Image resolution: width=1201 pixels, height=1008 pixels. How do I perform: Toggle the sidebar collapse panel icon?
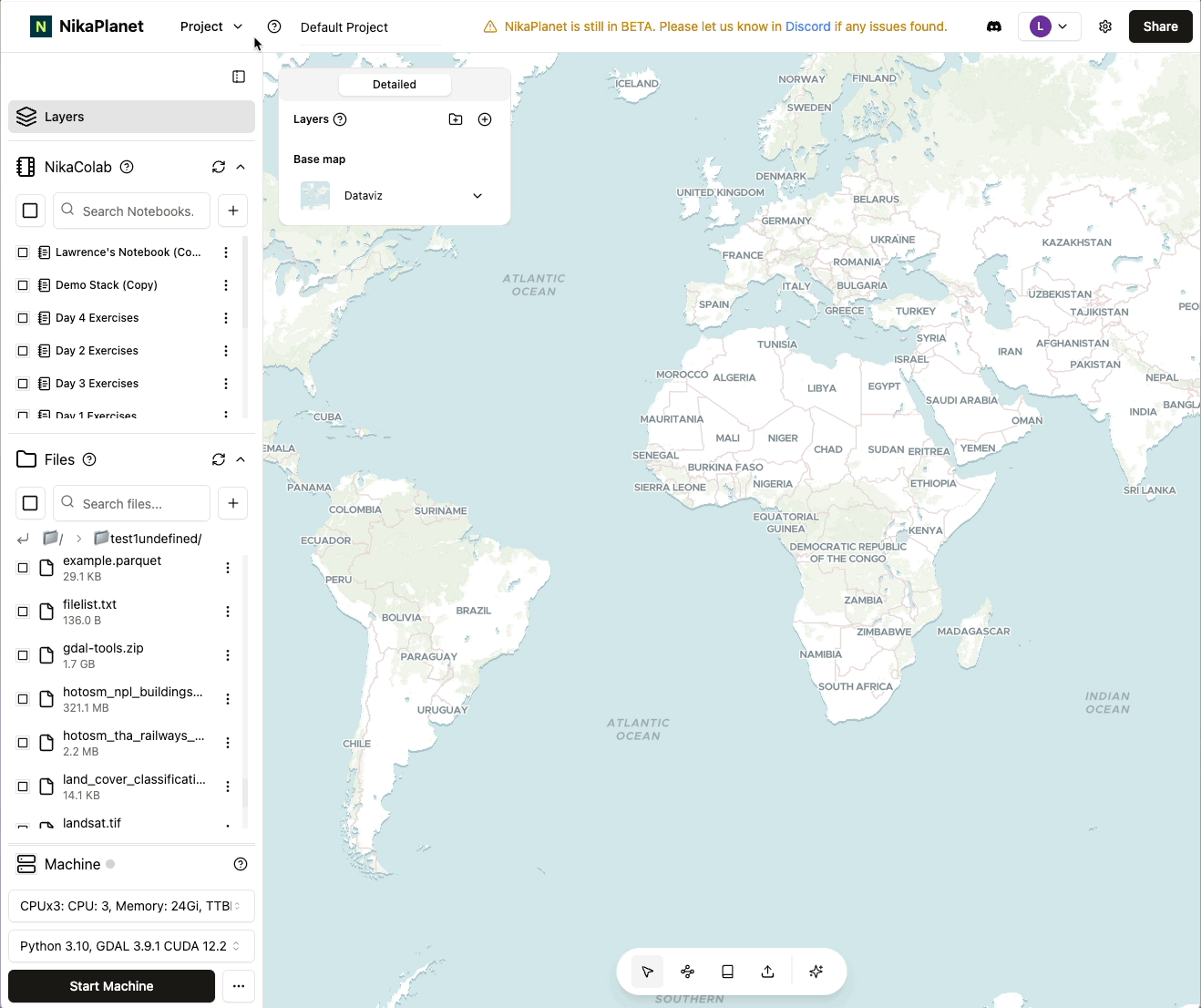(x=239, y=77)
